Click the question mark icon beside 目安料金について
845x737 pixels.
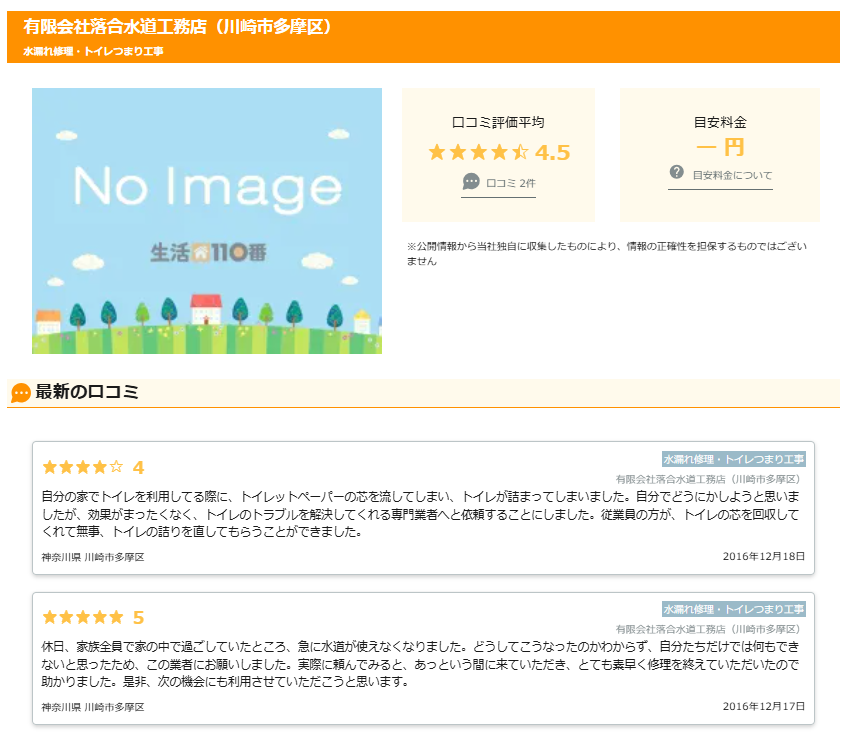677,173
